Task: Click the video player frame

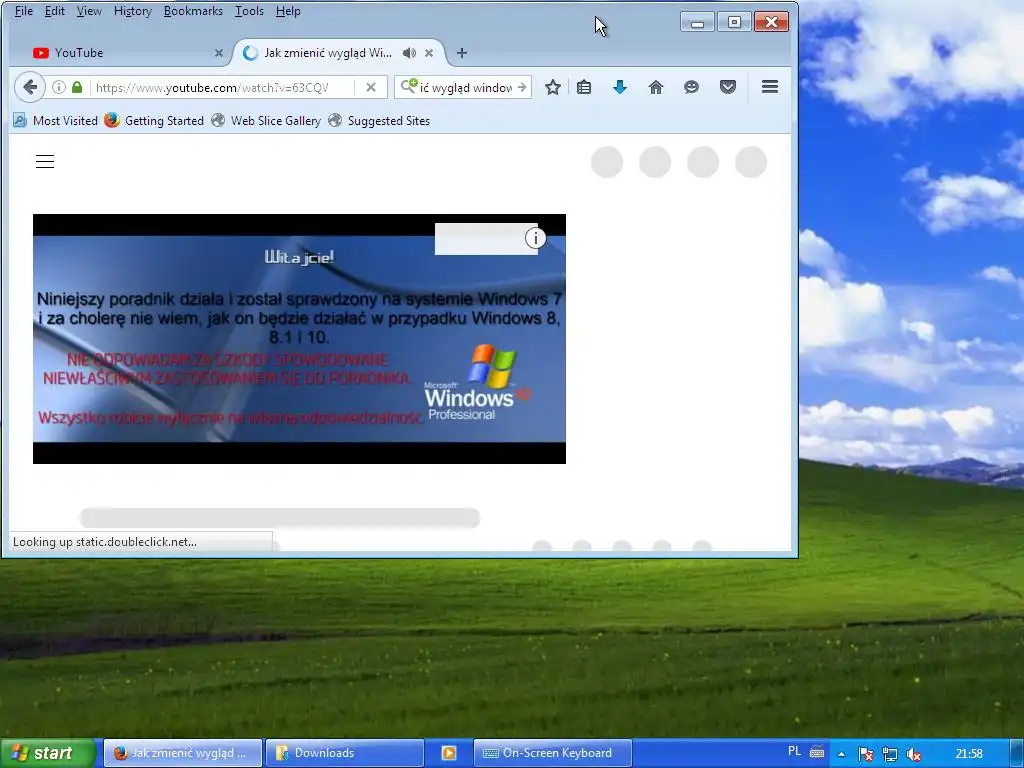Action: (299, 339)
